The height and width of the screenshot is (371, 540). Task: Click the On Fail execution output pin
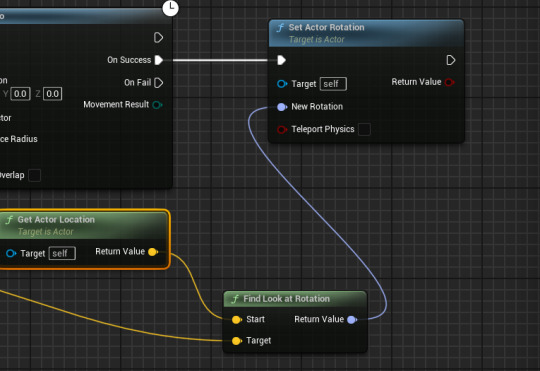[159, 83]
